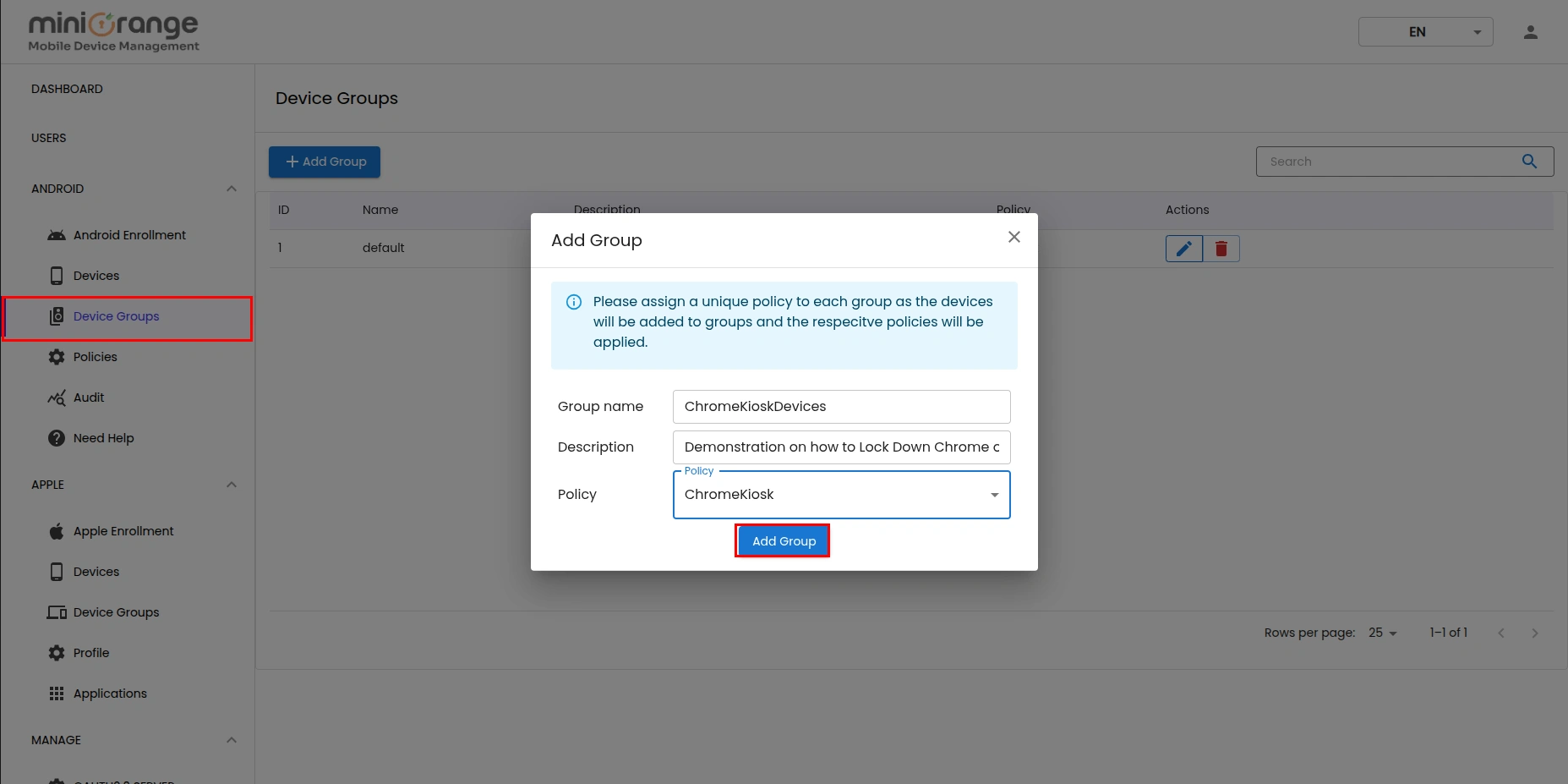
Task: Click the Group name input field
Action: click(x=840, y=406)
